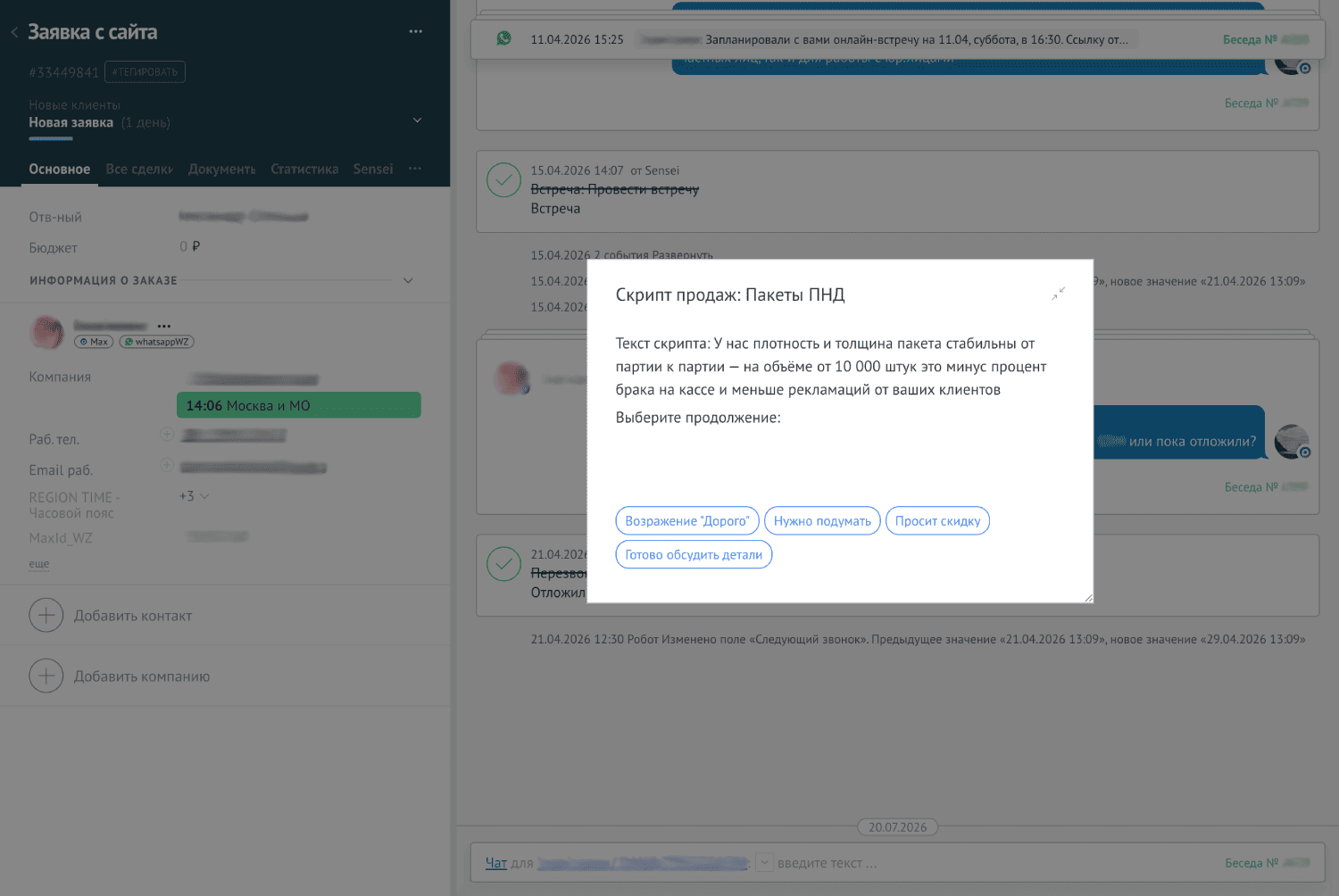
Task: Select the Просит скидку option
Action: 937,521
